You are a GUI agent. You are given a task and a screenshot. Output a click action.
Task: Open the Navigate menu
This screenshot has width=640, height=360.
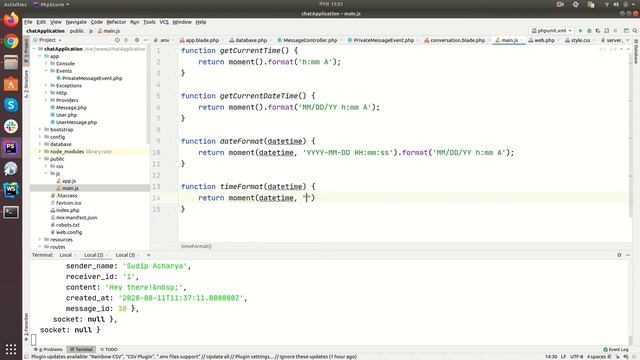click(x=76, y=22)
